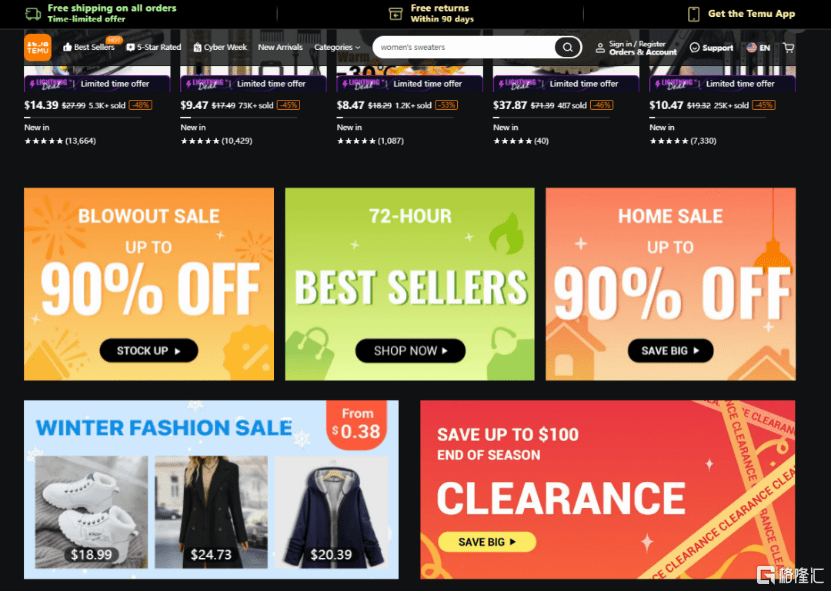Image resolution: width=831 pixels, height=592 pixels.
Task: Click the Temu logo icon
Action: coord(38,47)
